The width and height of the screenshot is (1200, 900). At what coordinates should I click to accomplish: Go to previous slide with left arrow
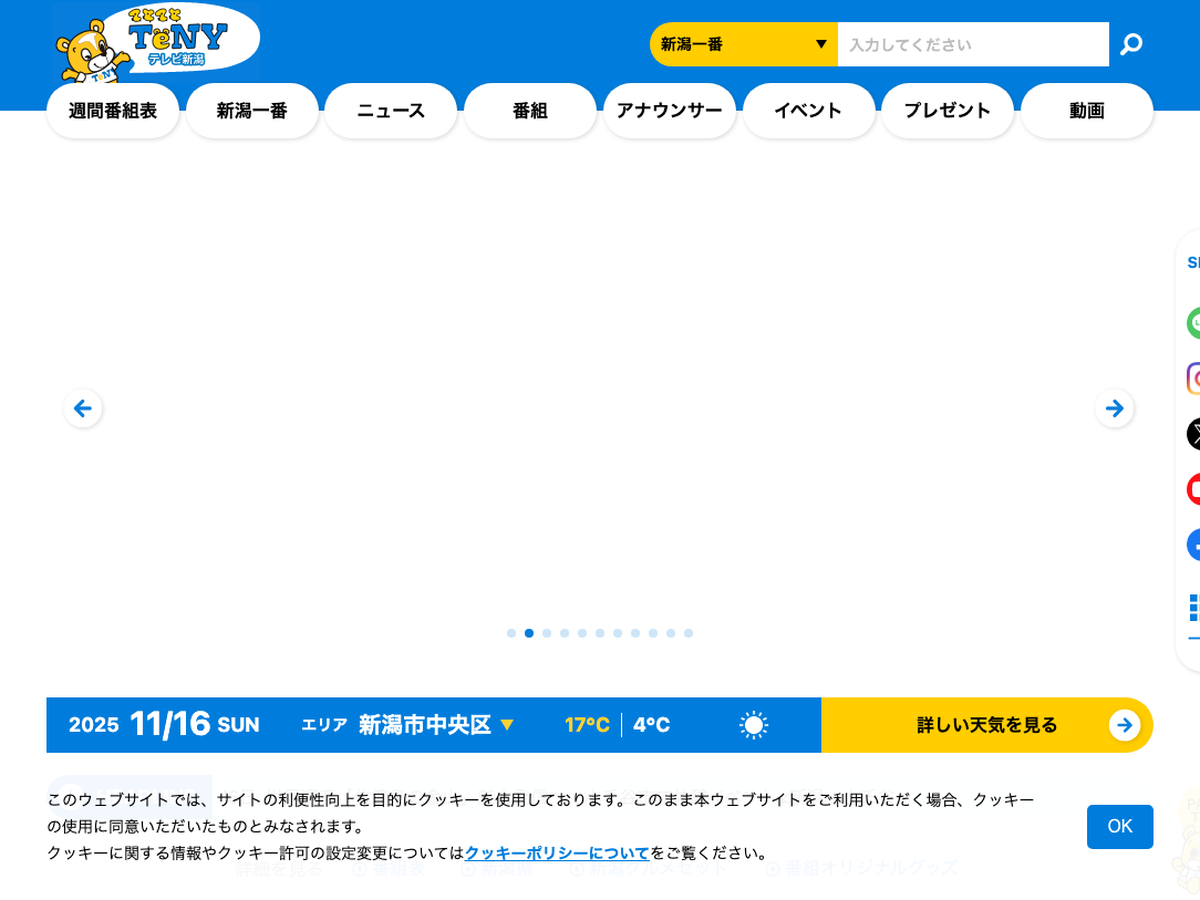(83, 408)
